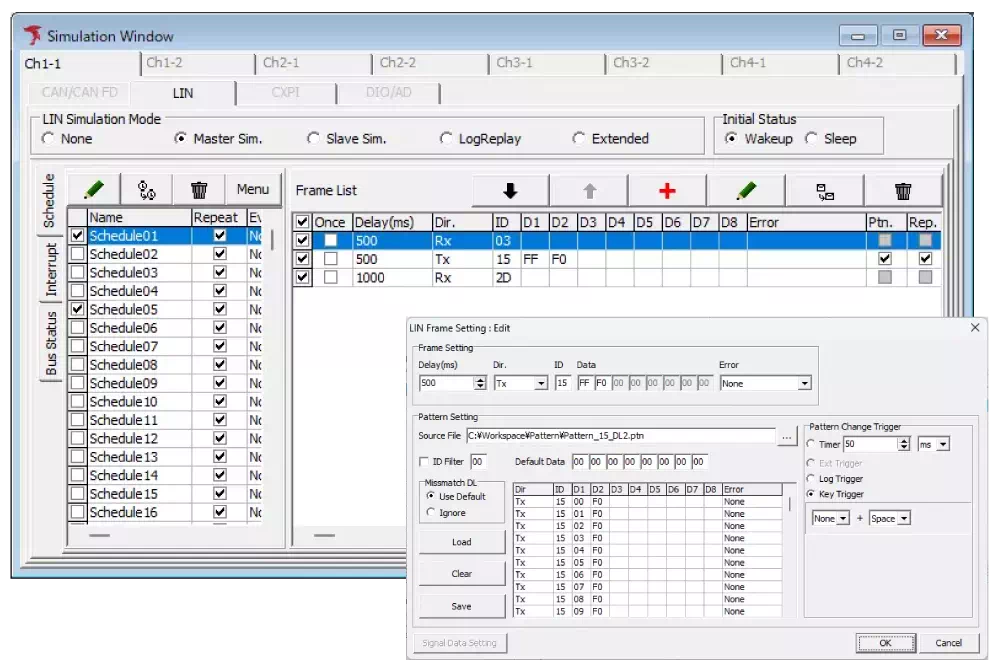Click the browse button next to Source File
The image size is (1000, 672).
[788, 436]
